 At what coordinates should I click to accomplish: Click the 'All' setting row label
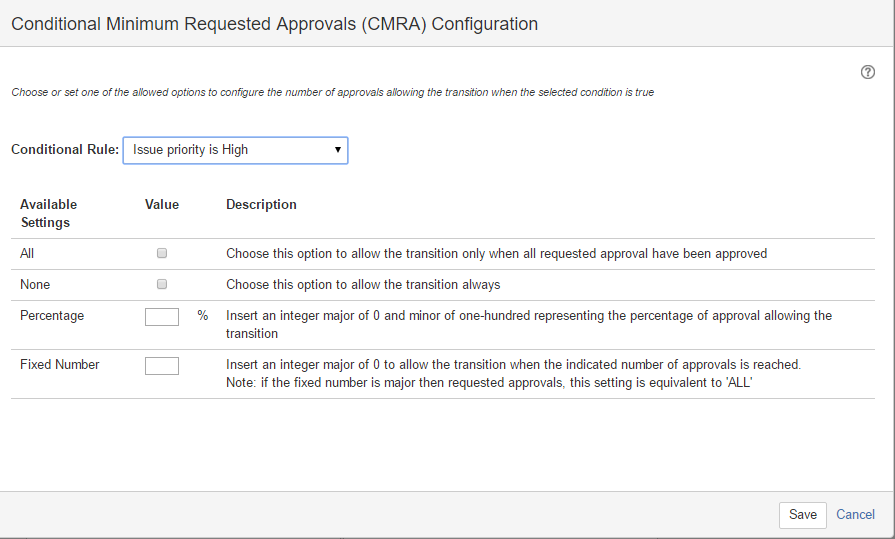pos(27,254)
